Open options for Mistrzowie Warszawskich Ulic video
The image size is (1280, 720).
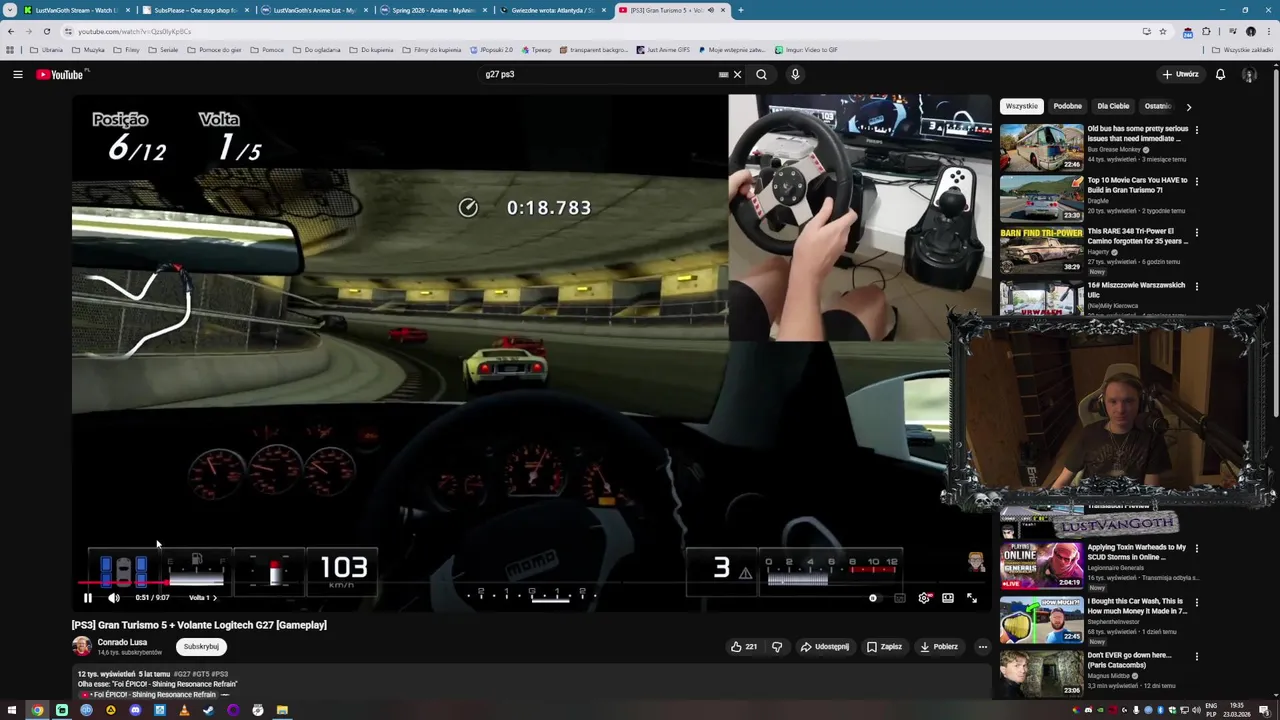1196,286
